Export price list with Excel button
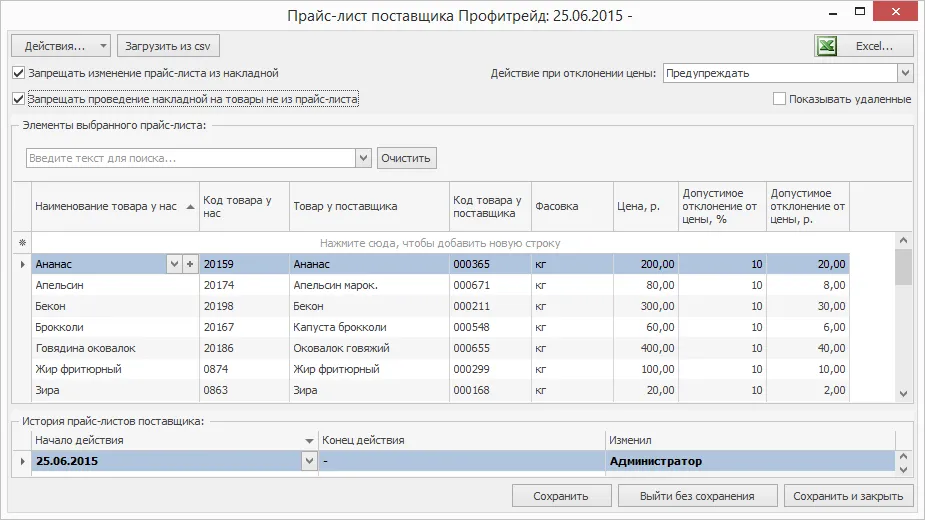This screenshot has height=520, width=925. 864,46
